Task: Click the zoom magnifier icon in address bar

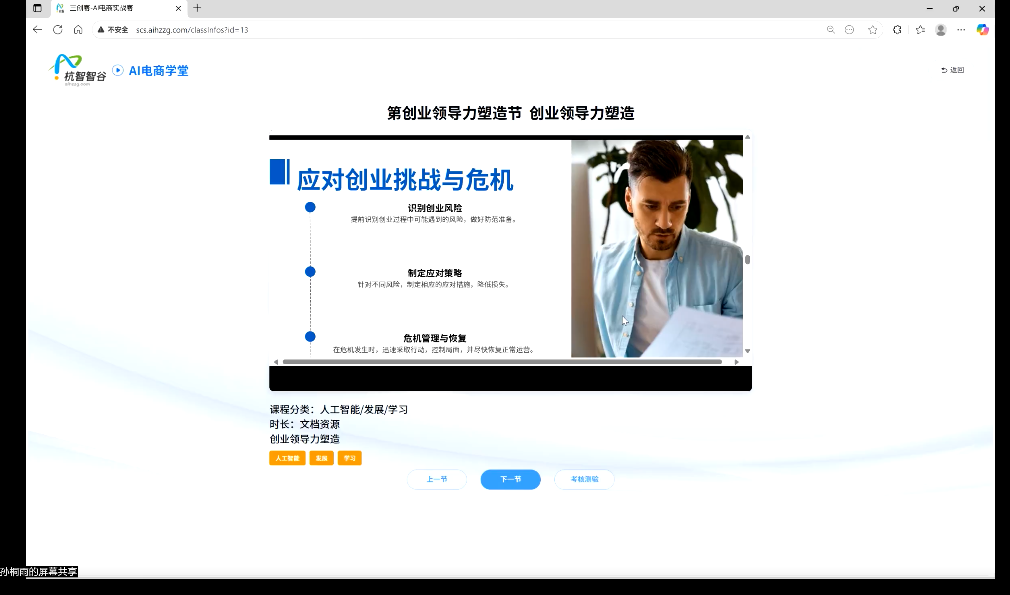Action: tap(830, 30)
